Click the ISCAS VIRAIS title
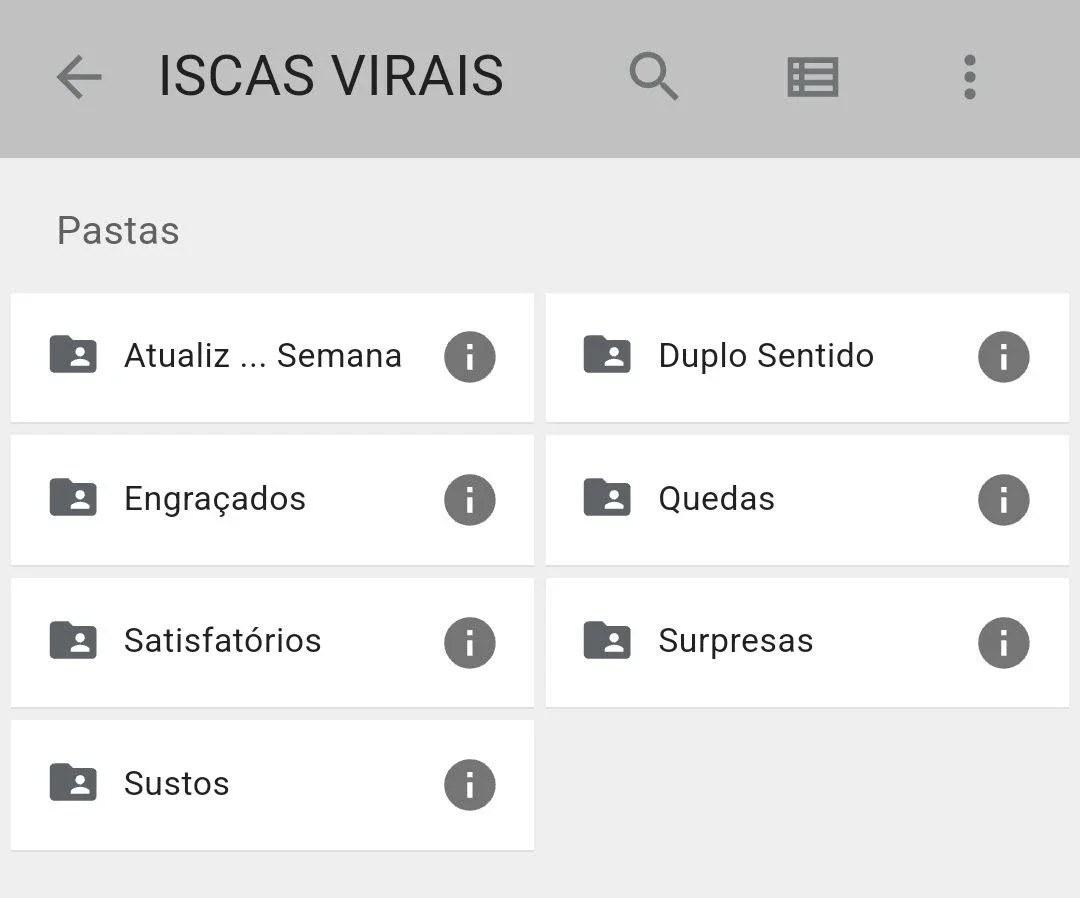The image size is (1080, 898). (331, 76)
